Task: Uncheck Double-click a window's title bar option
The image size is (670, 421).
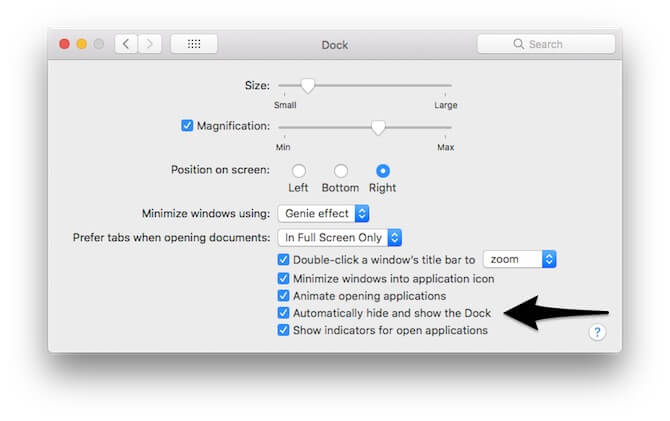Action: point(283,259)
